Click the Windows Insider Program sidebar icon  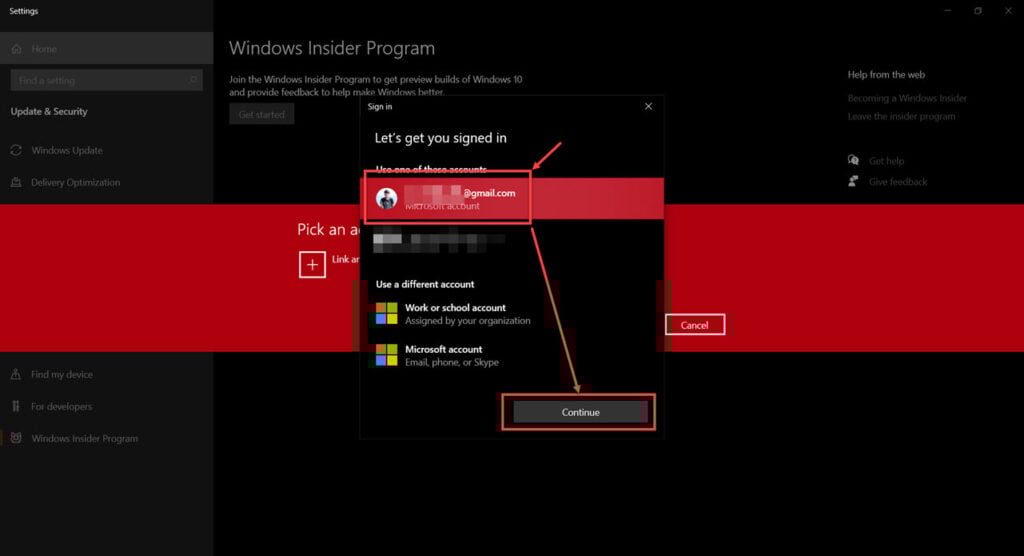16,438
